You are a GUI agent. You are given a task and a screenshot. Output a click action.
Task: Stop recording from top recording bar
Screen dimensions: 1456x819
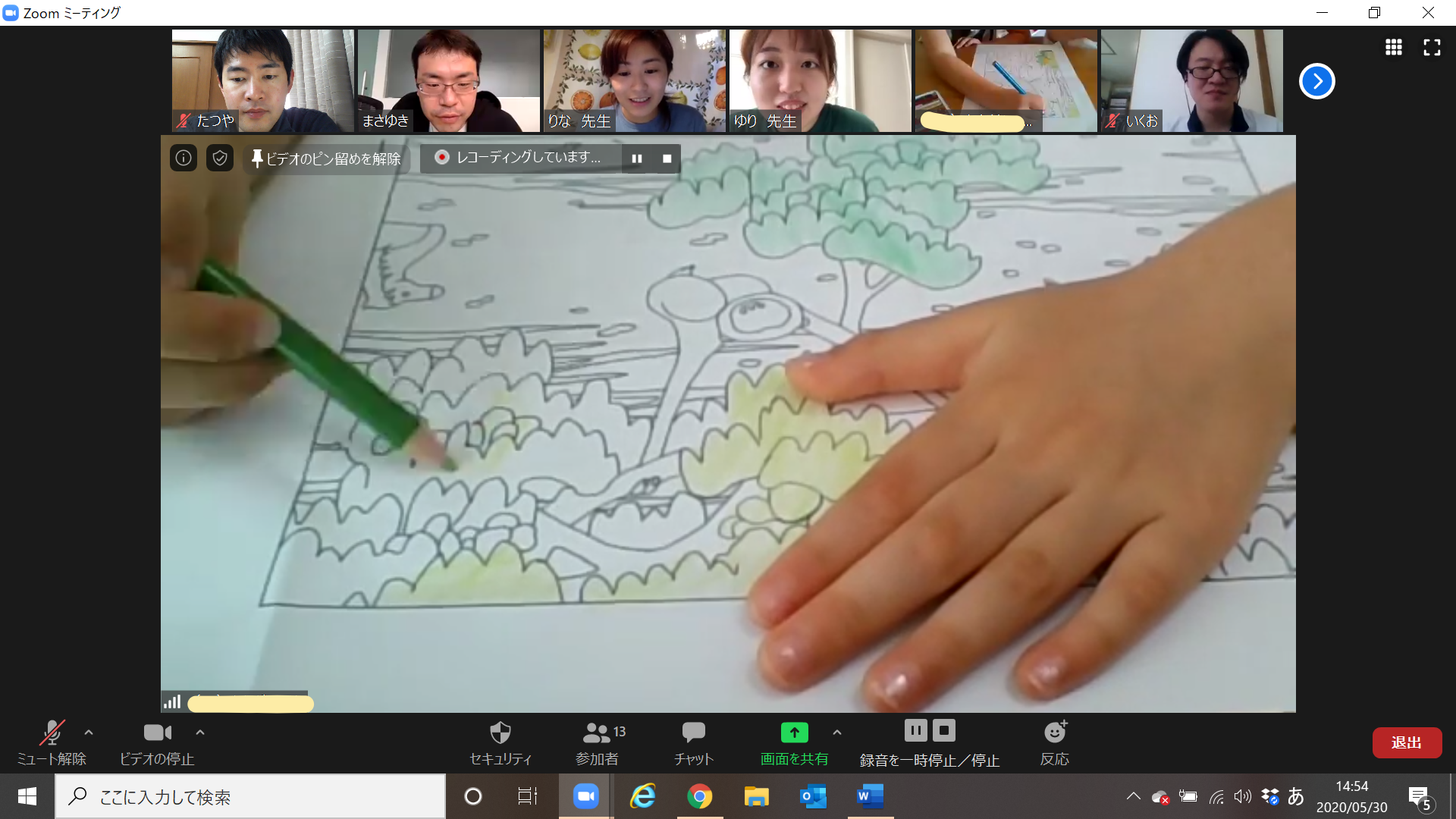667,158
